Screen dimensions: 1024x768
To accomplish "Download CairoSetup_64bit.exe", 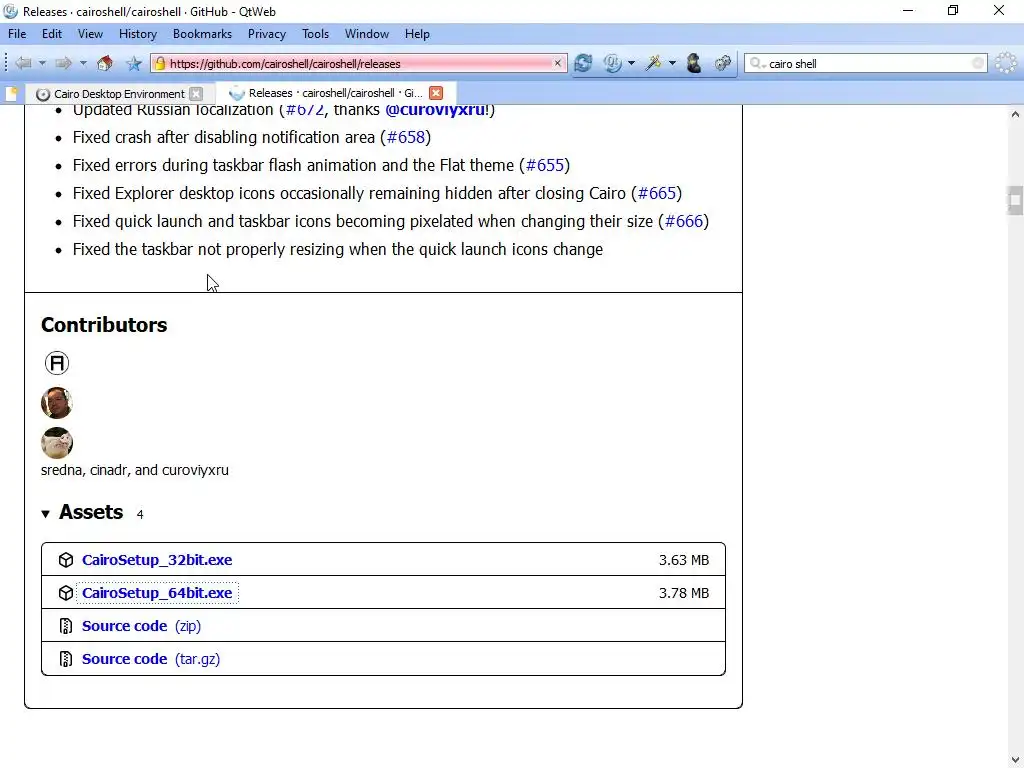I will point(157,593).
